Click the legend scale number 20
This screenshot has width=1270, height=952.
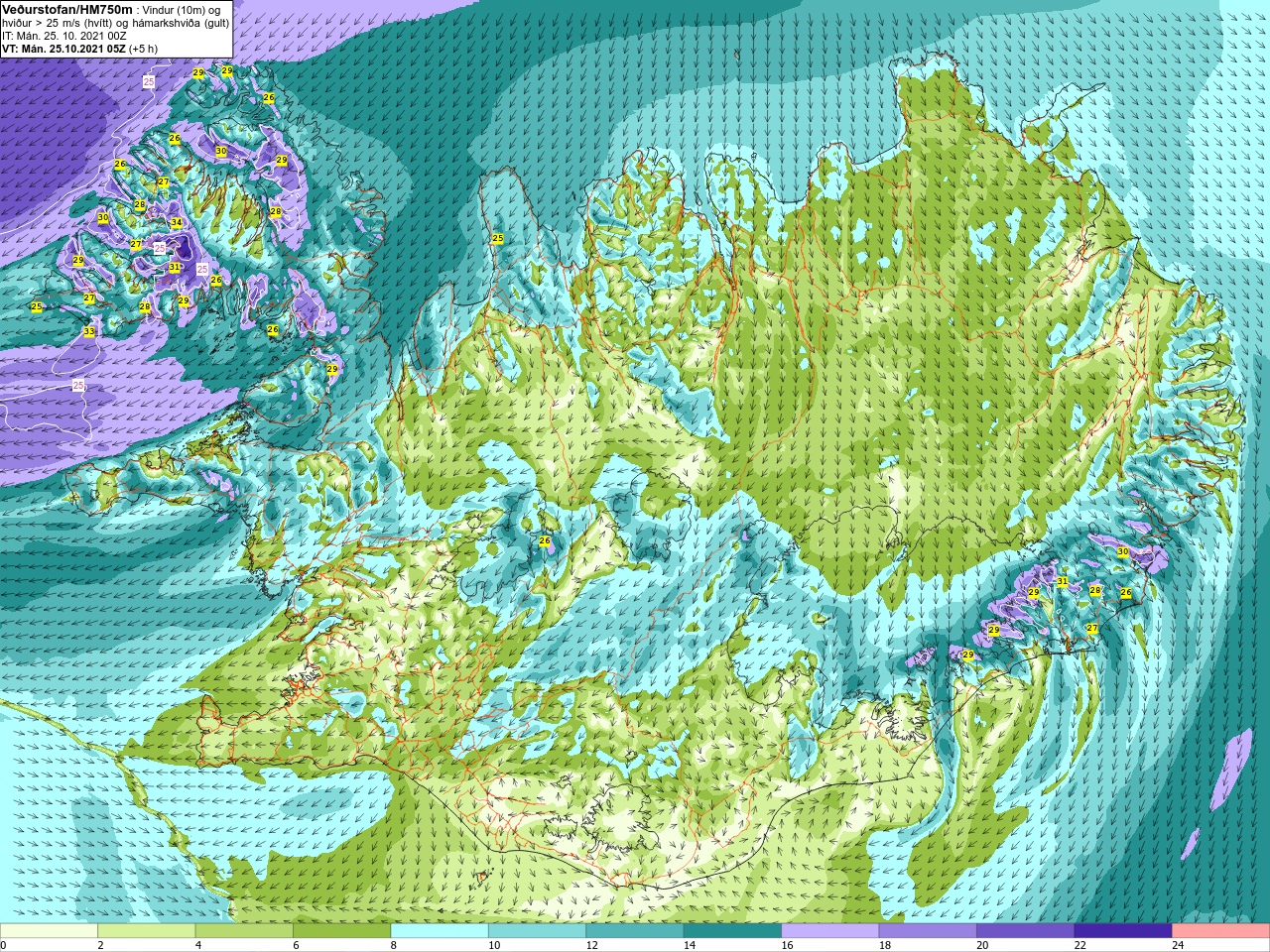(x=983, y=945)
